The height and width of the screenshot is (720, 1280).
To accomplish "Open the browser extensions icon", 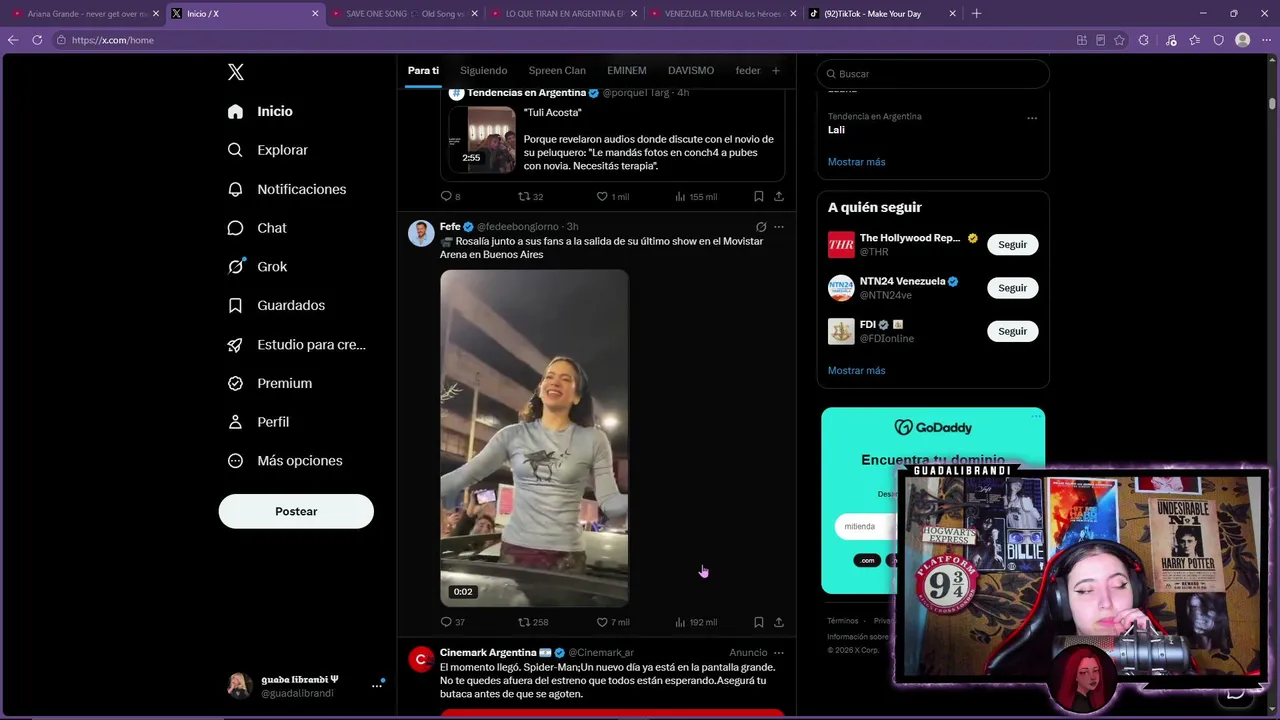I will [x=1143, y=40].
